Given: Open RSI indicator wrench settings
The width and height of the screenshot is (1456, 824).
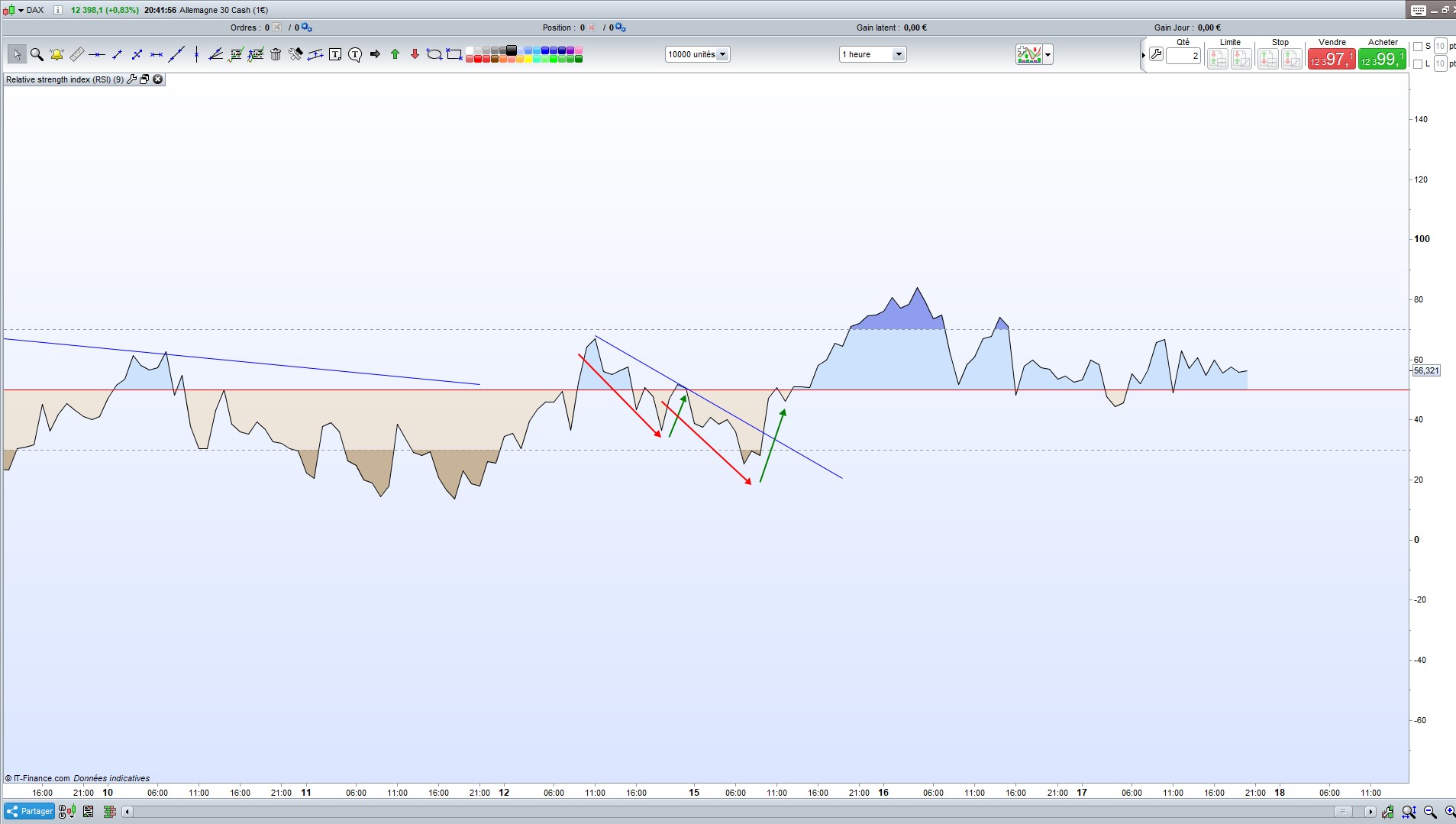Looking at the screenshot, I should pos(132,79).
